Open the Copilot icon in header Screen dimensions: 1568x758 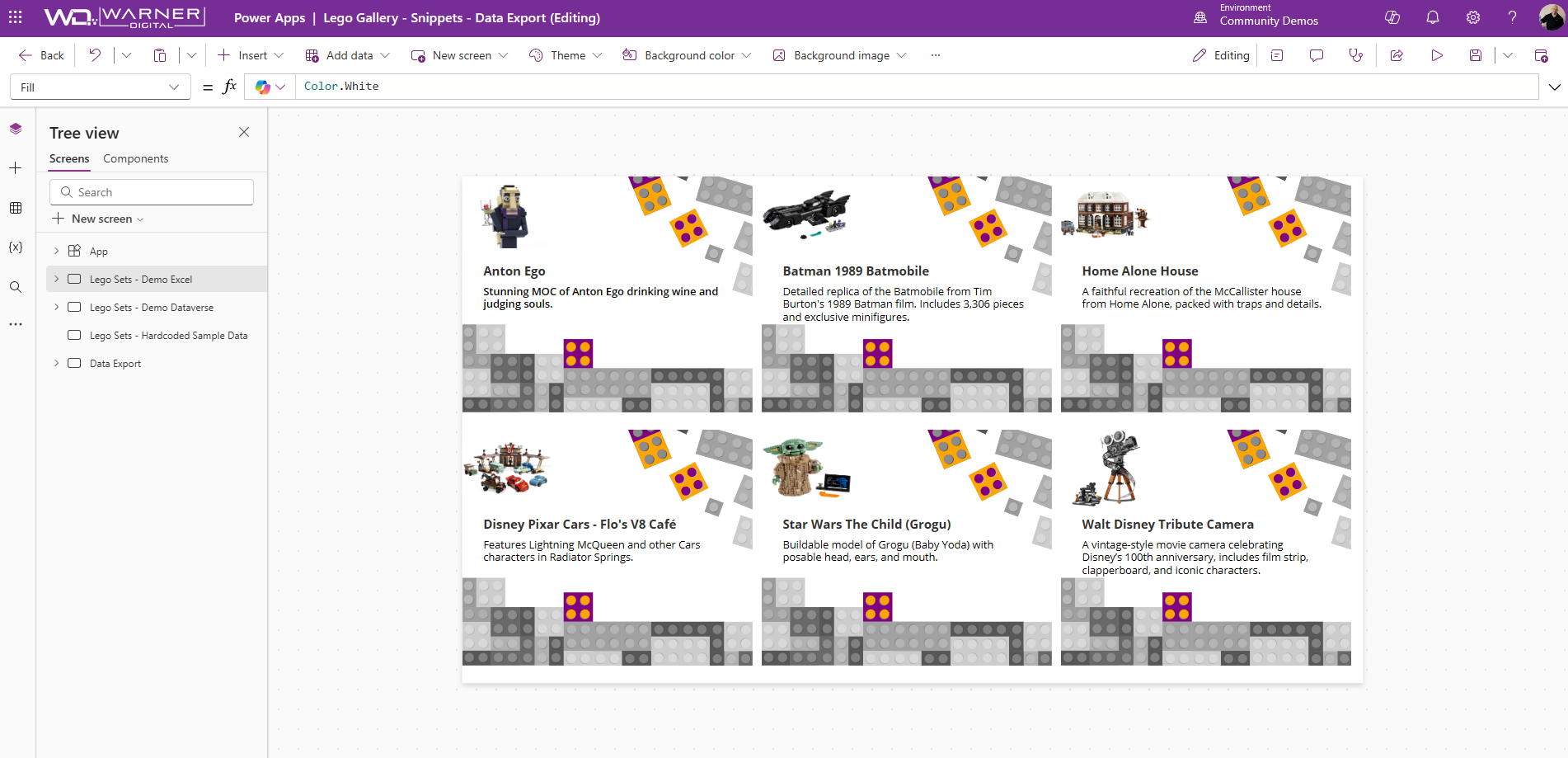pos(1392,17)
